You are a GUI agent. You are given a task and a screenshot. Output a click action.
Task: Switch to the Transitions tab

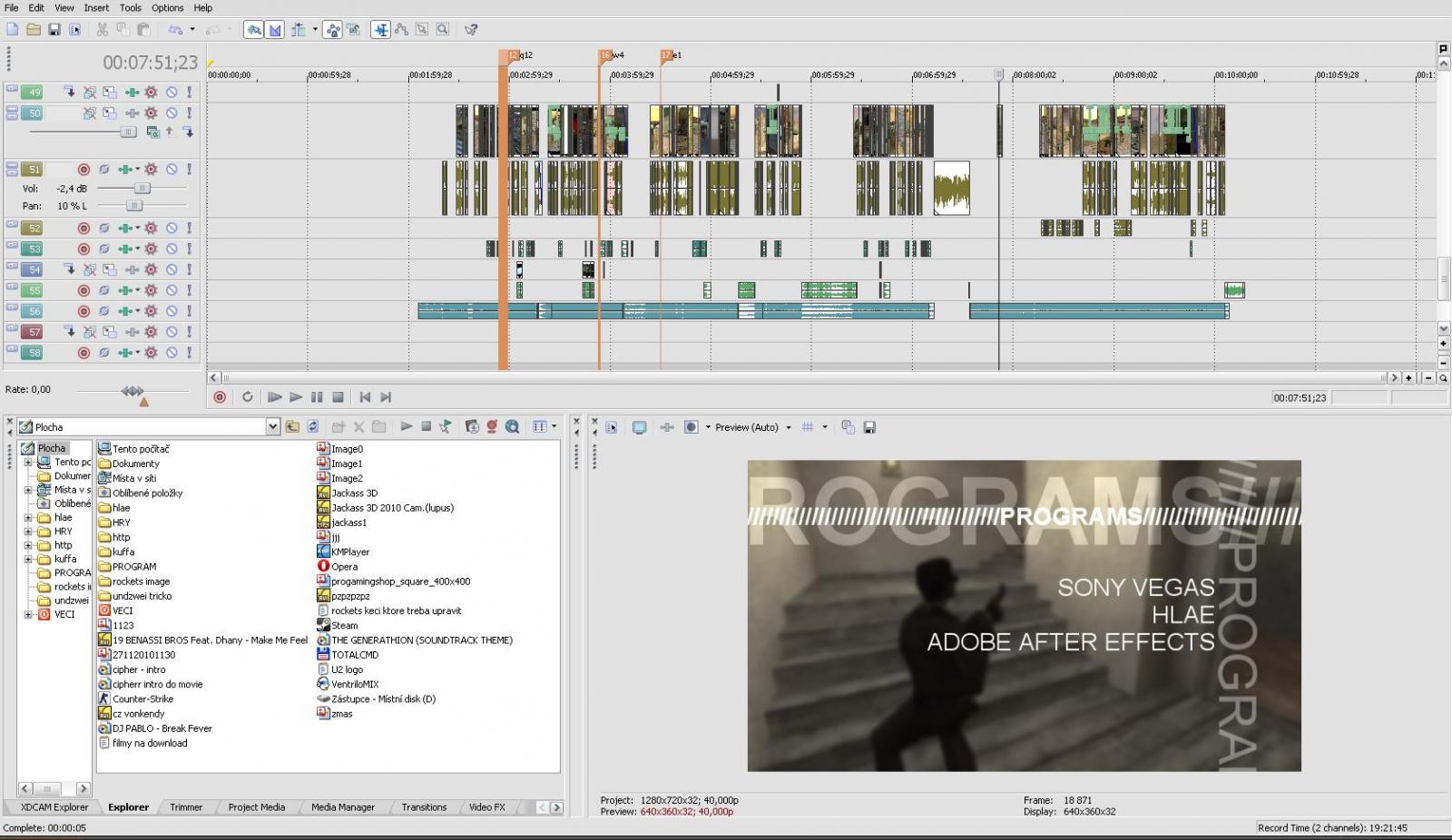424,807
